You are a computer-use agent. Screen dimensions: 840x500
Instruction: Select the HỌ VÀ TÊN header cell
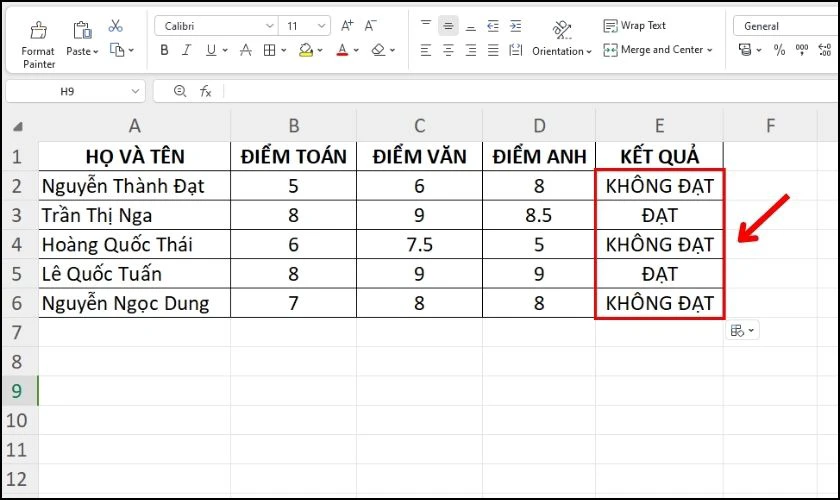(x=134, y=156)
